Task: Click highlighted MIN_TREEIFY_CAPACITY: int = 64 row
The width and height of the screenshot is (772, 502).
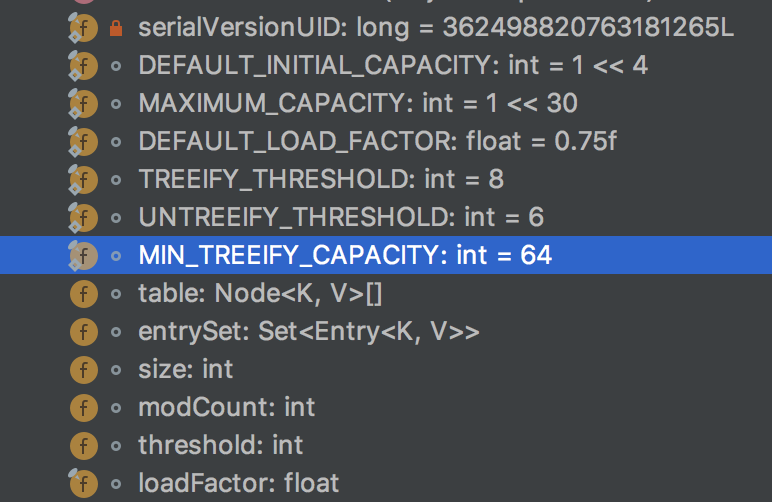Action: 386,255
